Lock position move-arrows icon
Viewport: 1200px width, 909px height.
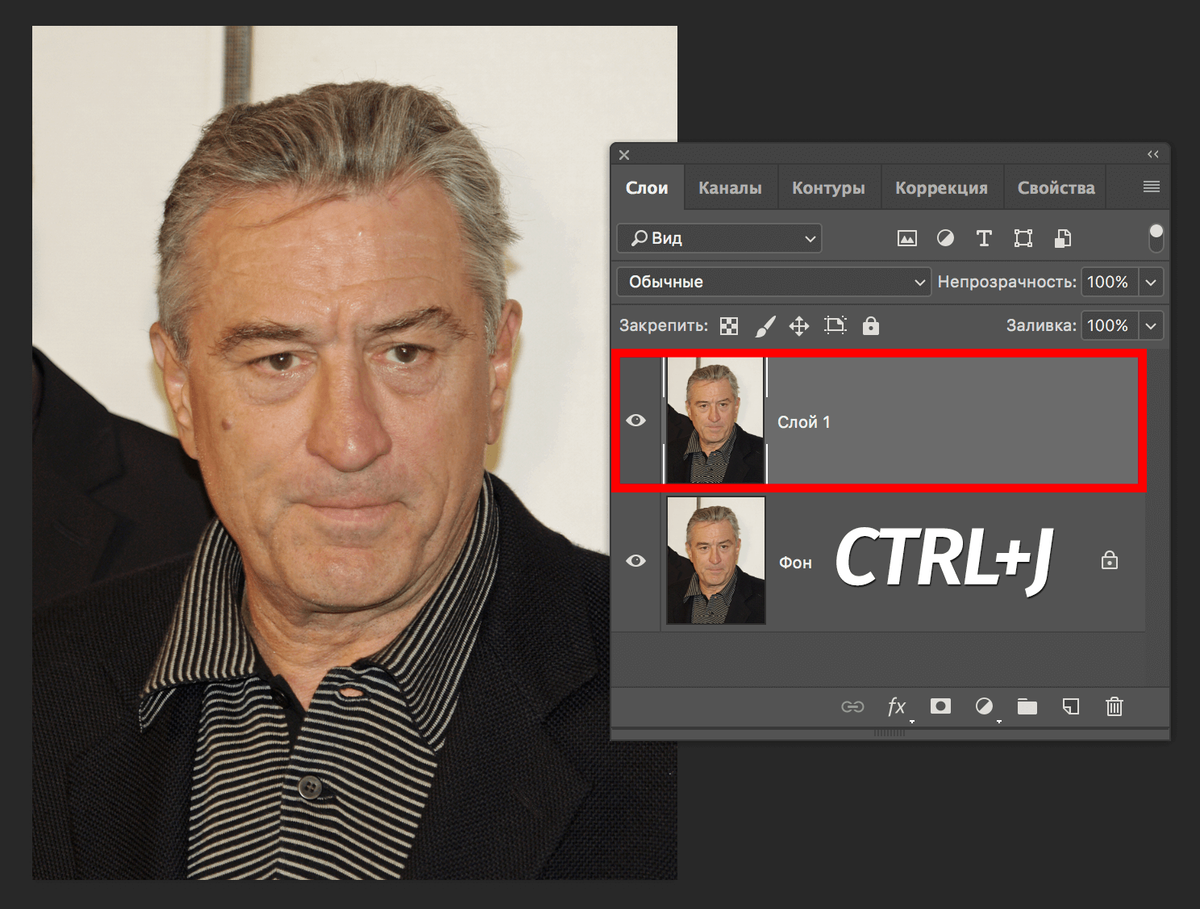[x=799, y=326]
